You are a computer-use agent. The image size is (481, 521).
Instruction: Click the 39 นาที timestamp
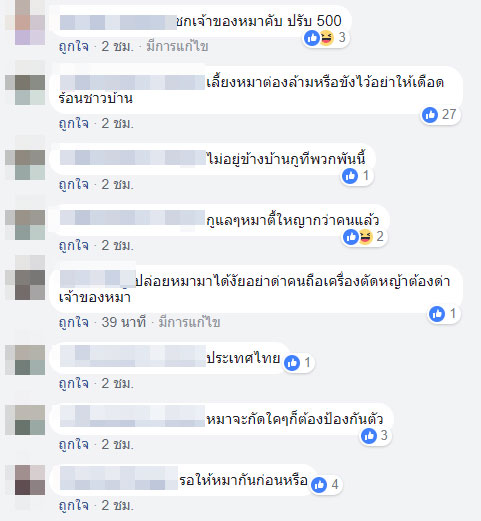coord(124,322)
